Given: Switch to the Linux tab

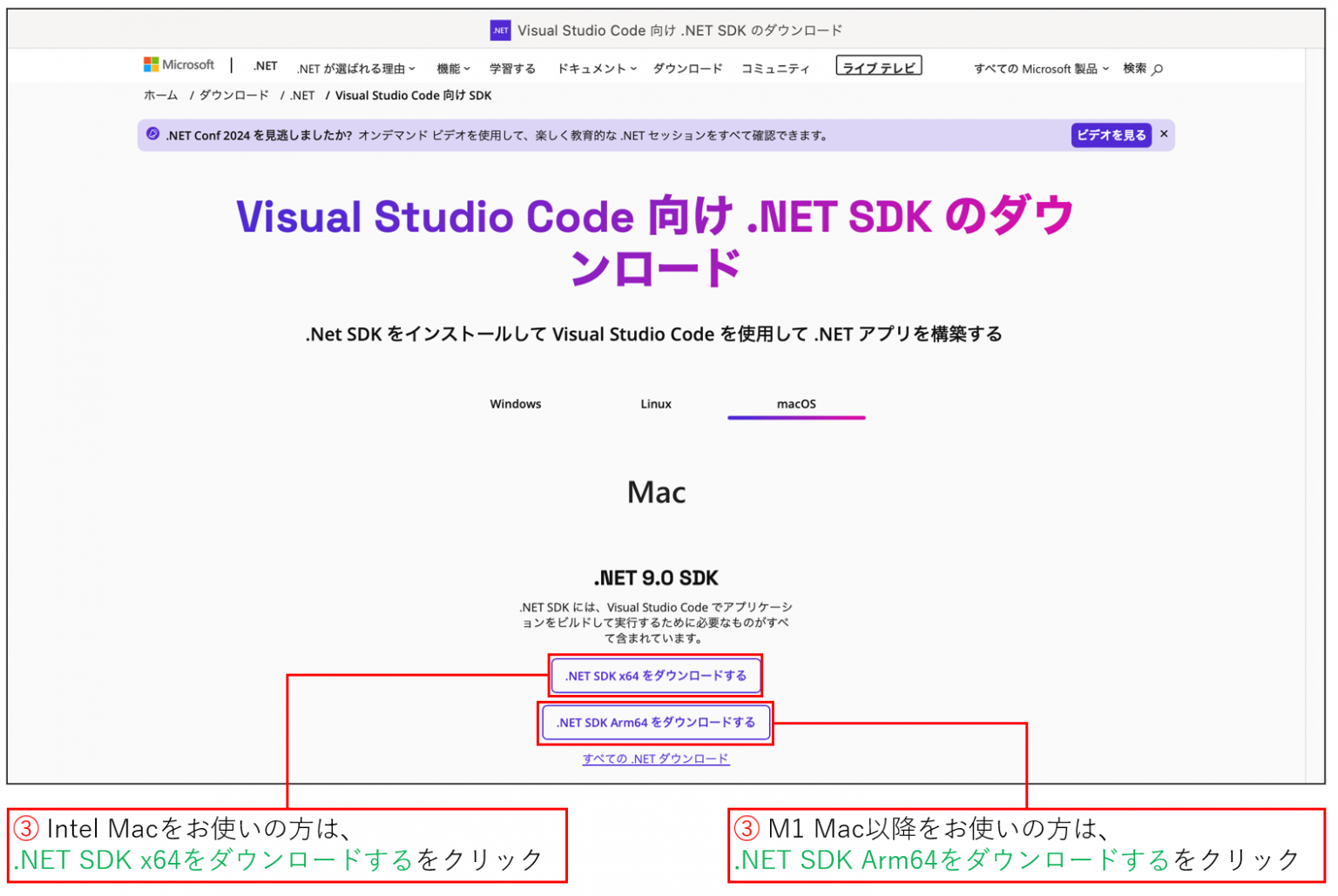Looking at the screenshot, I should (655, 403).
